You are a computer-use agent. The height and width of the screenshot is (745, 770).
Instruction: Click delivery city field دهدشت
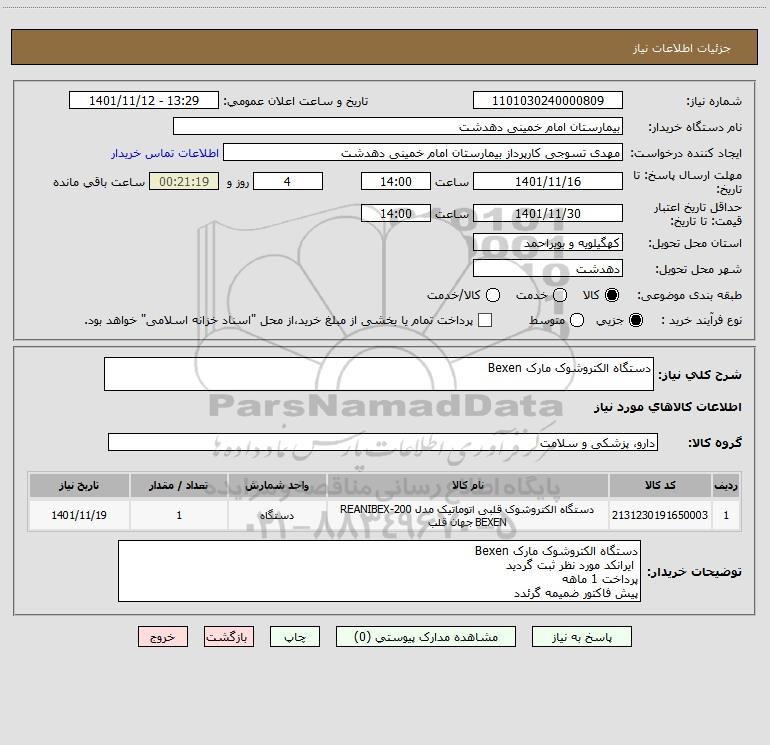[x=548, y=269]
